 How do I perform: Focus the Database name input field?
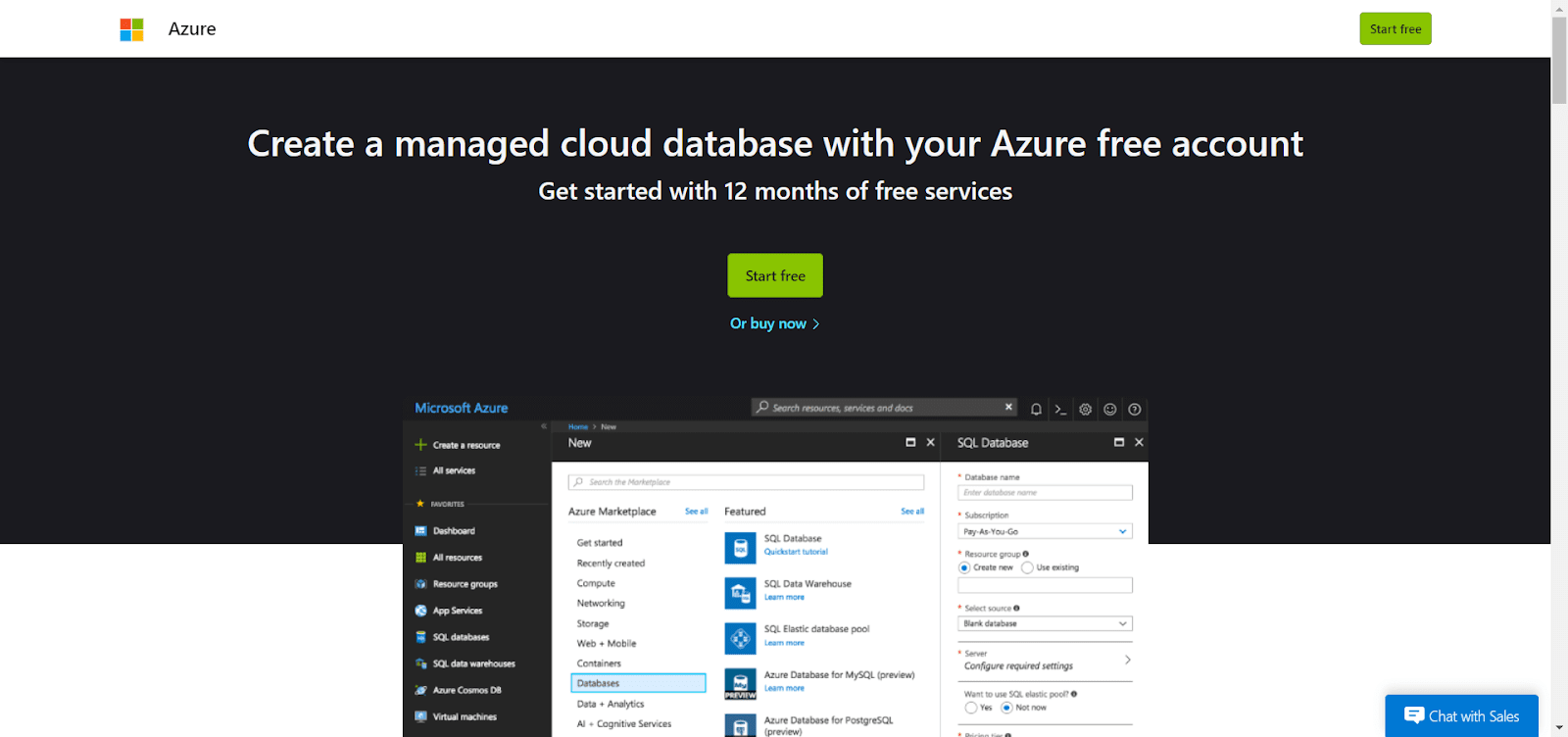click(1045, 493)
